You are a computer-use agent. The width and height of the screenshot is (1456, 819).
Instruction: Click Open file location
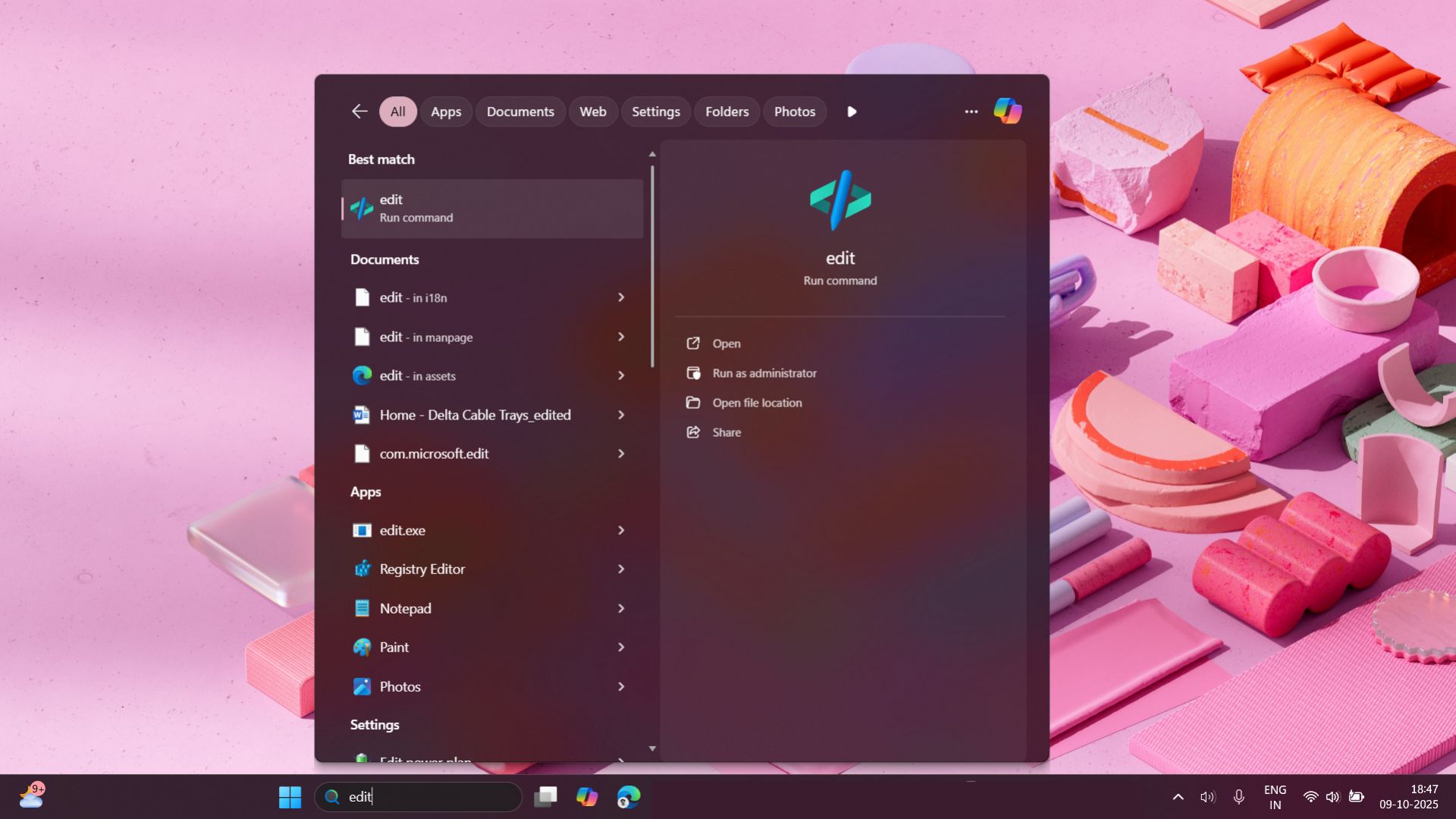(756, 403)
